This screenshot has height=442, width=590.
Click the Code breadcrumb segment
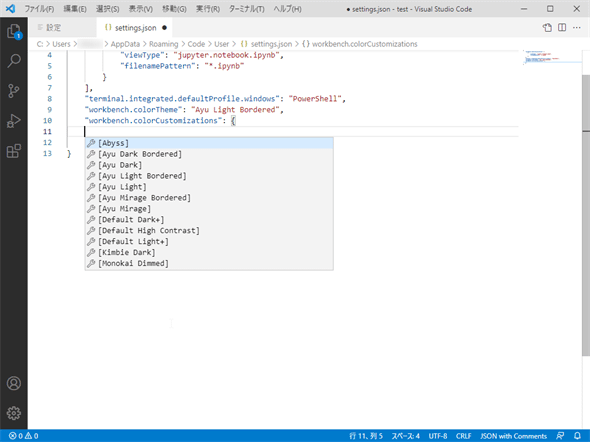[x=196, y=44]
